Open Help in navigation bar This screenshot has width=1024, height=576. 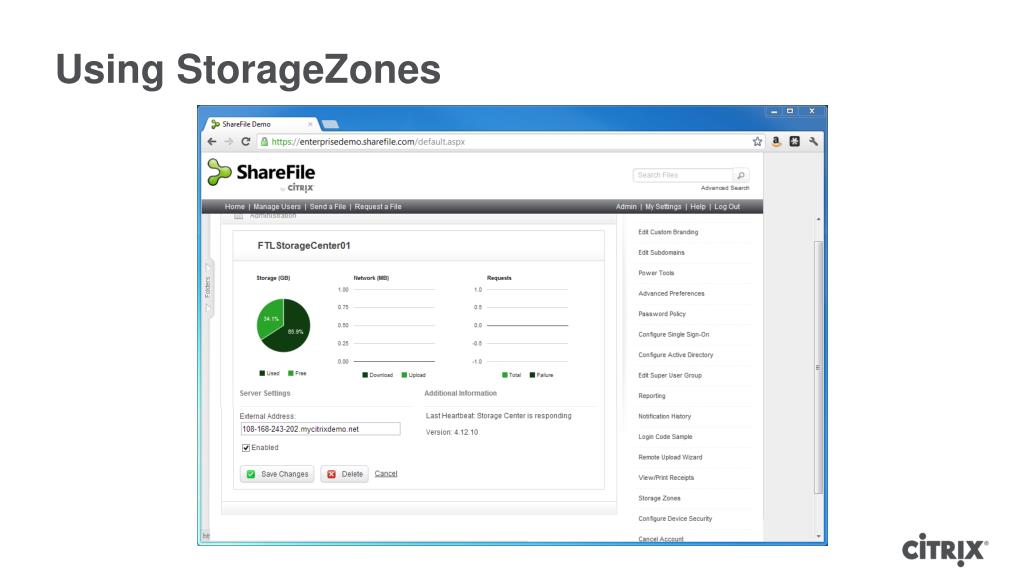tap(698, 206)
